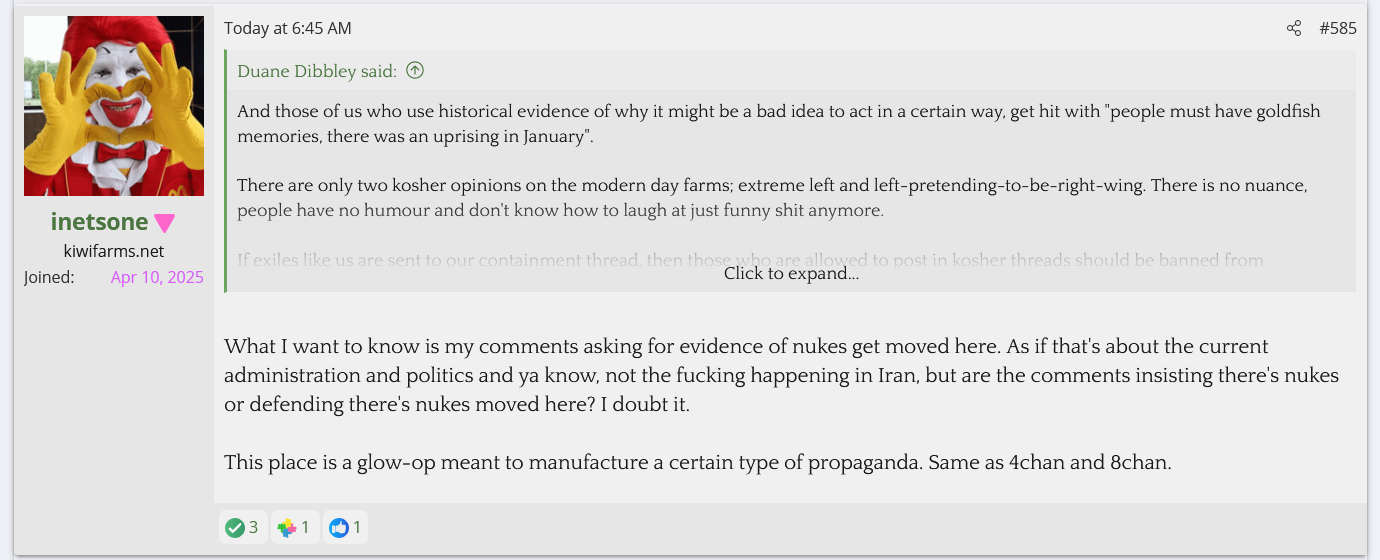The width and height of the screenshot is (1380, 560).
Task: Click the blue thumbs-up reaction icon
Action: pos(339,527)
